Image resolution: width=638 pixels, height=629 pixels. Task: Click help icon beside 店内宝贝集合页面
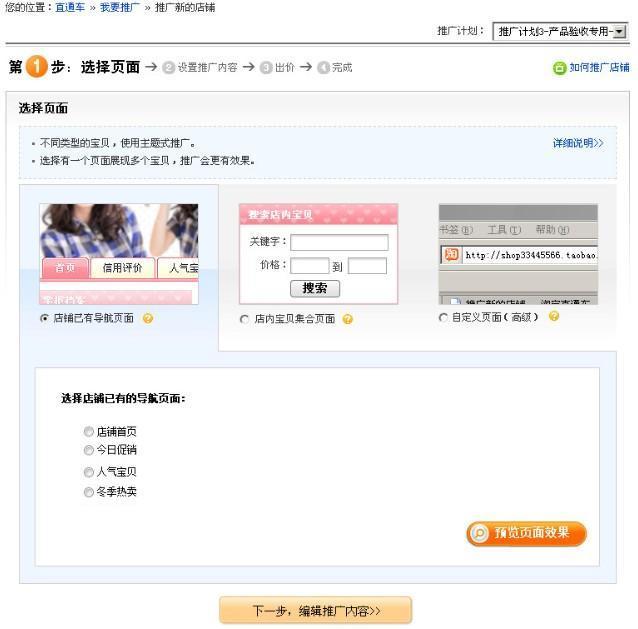tap(347, 319)
